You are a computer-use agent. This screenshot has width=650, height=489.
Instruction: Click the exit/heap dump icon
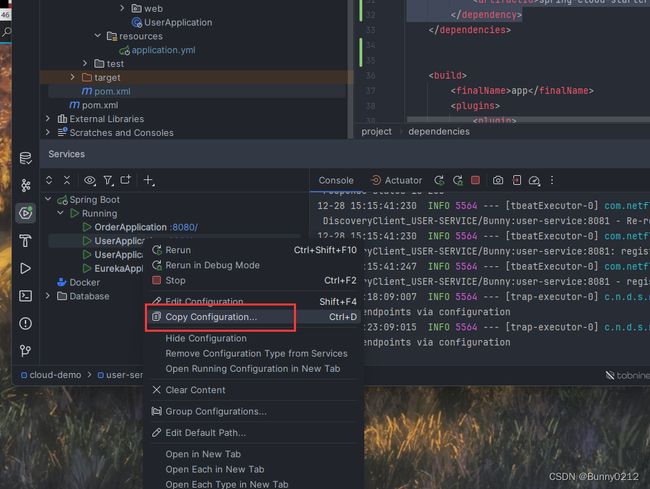[x=517, y=180]
